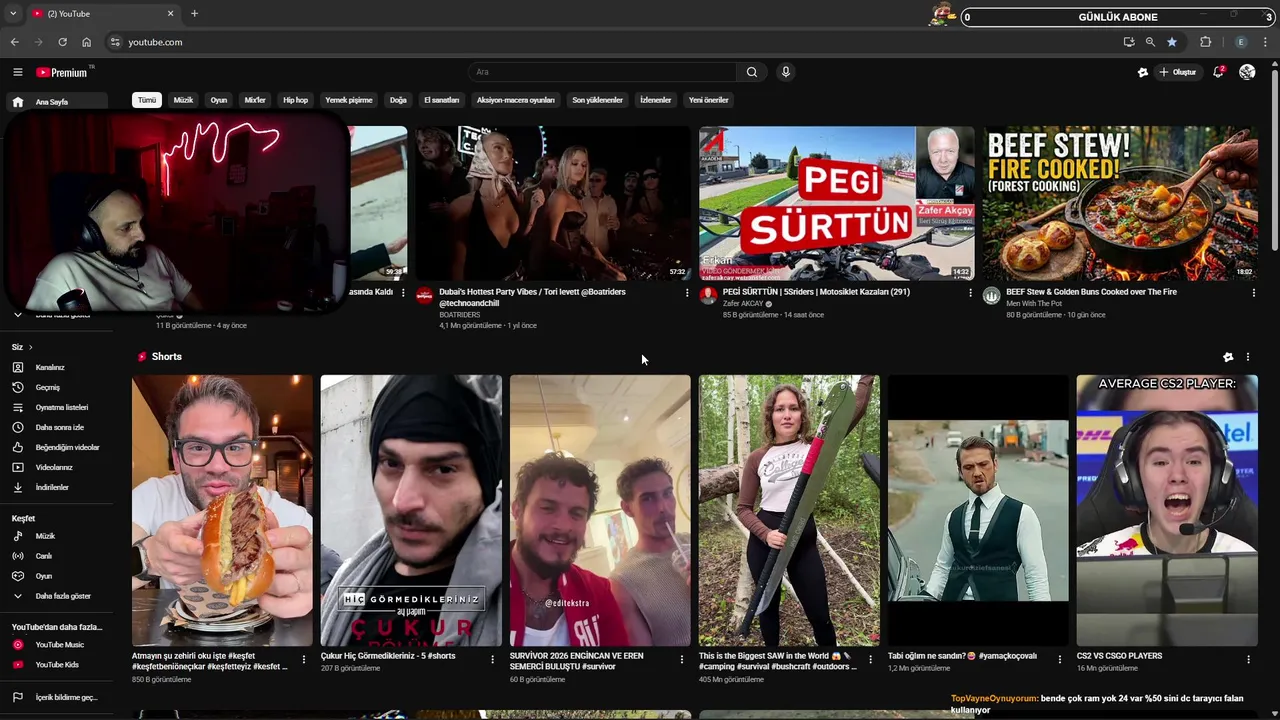Click the Chrome reload page icon
Image resolution: width=1280 pixels, height=720 pixels.
(62, 42)
